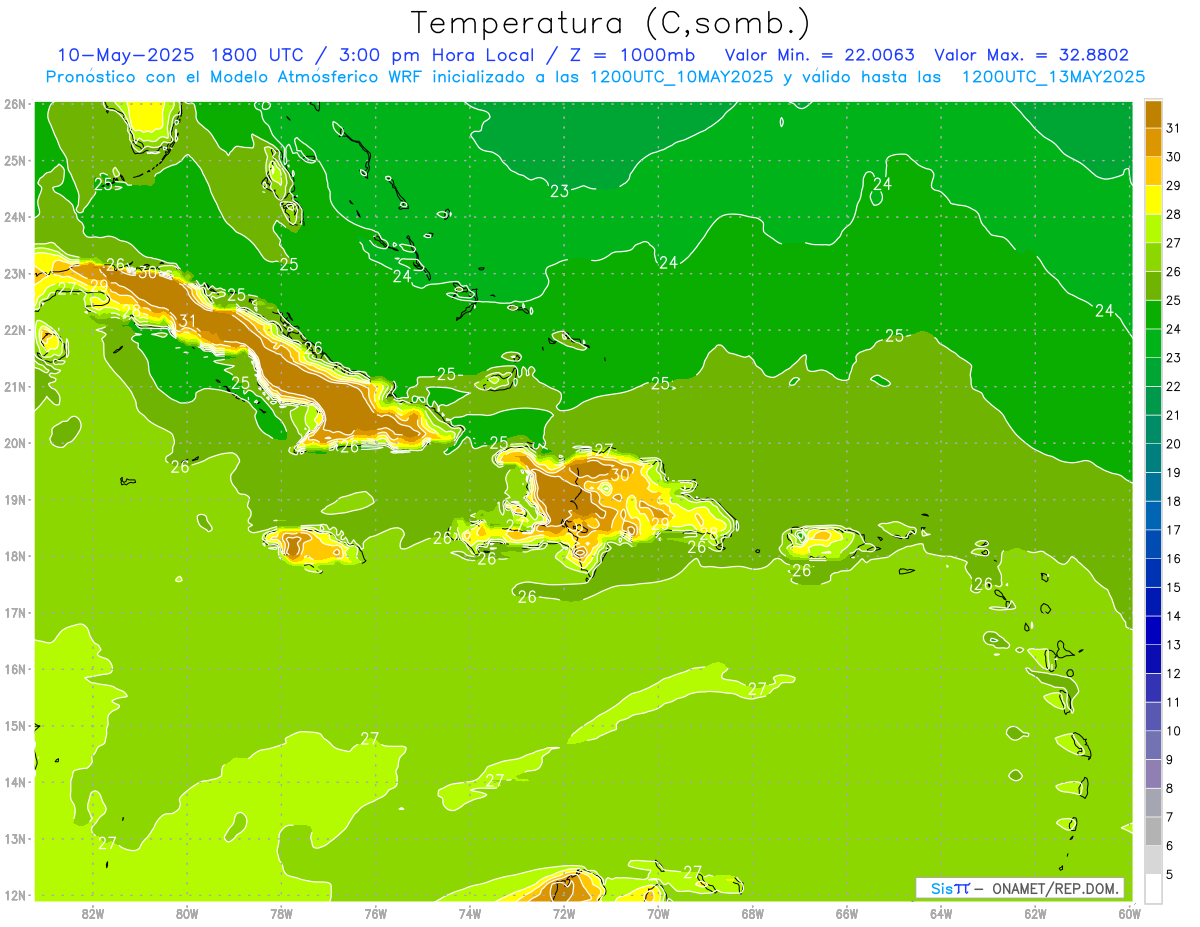The width and height of the screenshot is (1200, 927).
Task: Click the "15N" latitude axis label
Action: pos(14,726)
